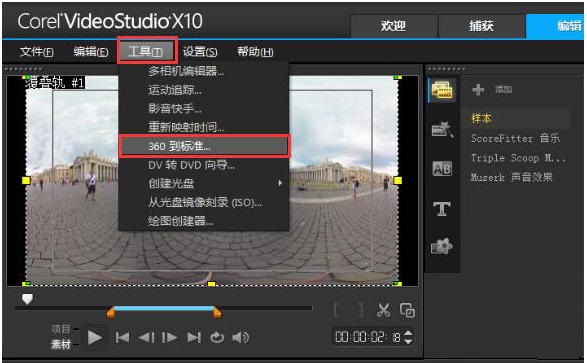Switch playback mode to 素材
The width and height of the screenshot is (587, 363).
point(61,344)
